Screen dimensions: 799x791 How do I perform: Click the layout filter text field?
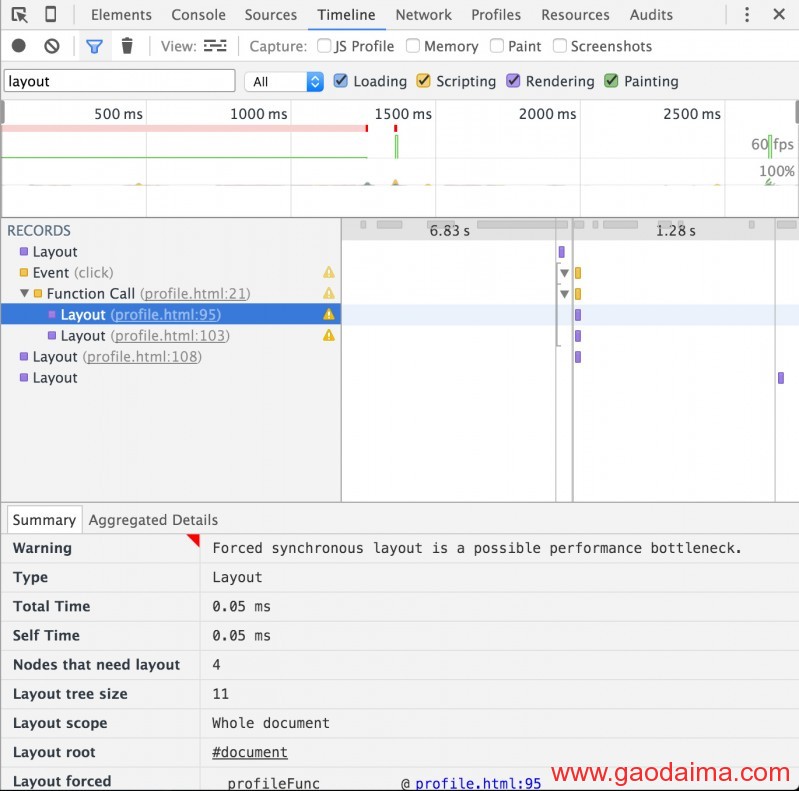point(120,81)
